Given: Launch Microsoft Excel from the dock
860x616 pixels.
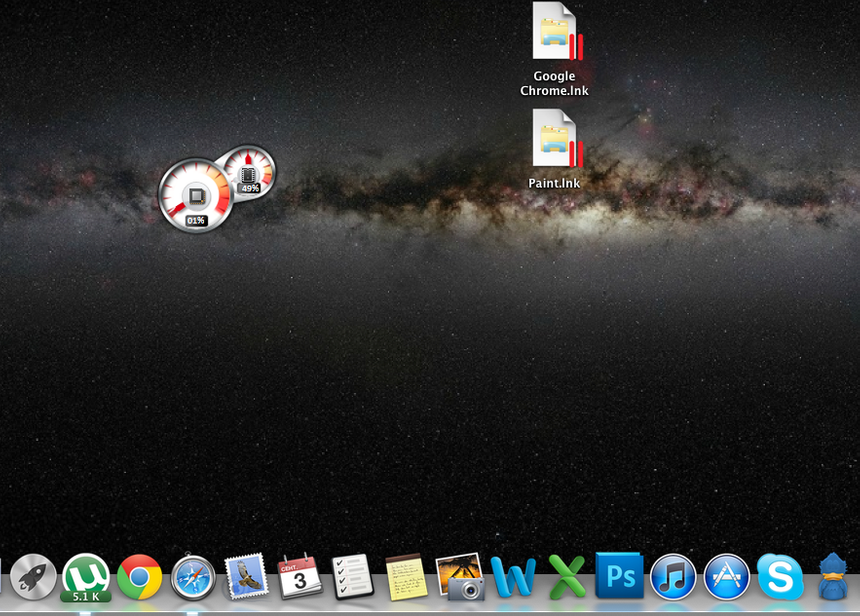Looking at the screenshot, I should pos(566,577).
